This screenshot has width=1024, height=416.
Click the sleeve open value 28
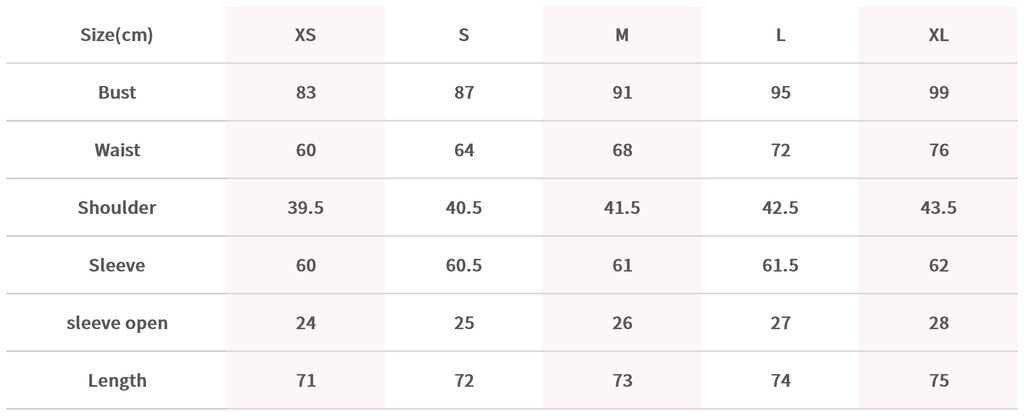pyautogui.click(x=938, y=323)
